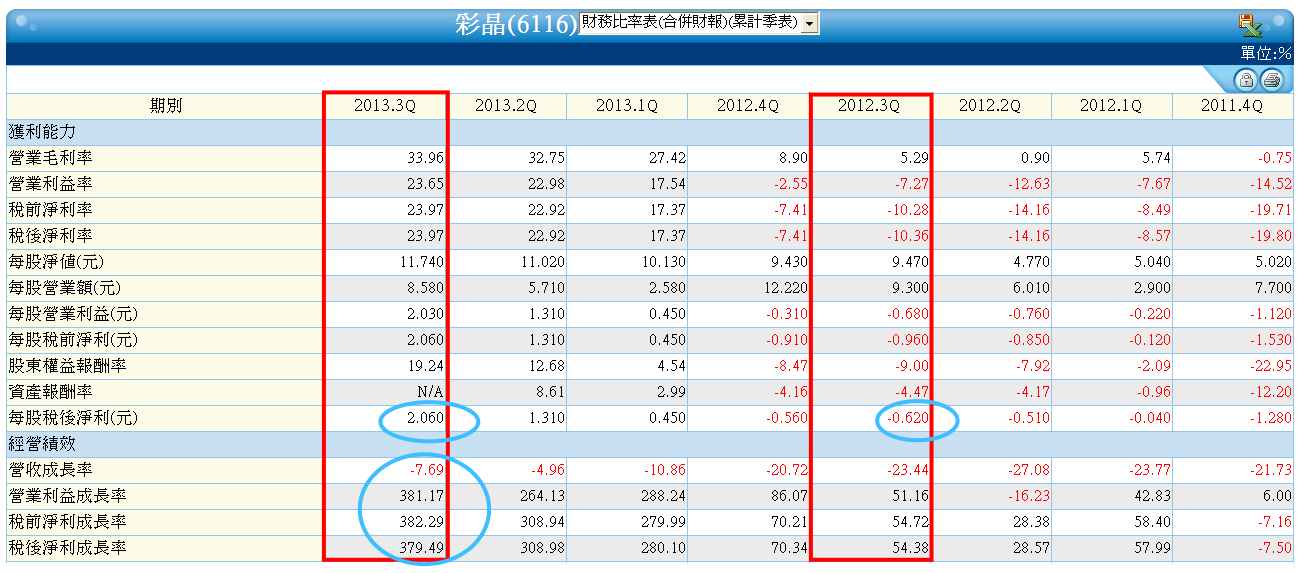The height and width of the screenshot is (573, 1303).
Task: Click value 23.65 in 營業利益率 row
Action: (426, 183)
